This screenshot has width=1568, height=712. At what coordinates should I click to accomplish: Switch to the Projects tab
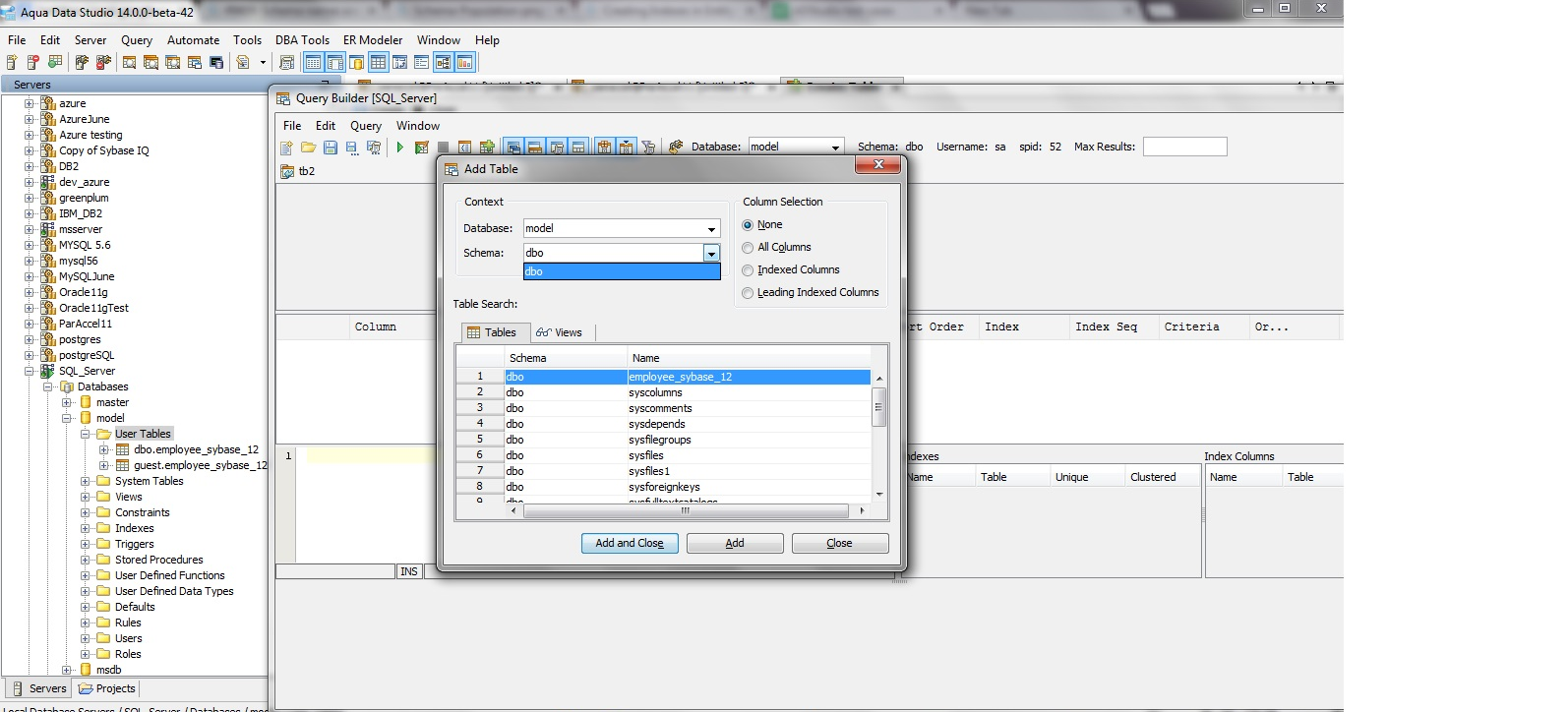tap(107, 688)
